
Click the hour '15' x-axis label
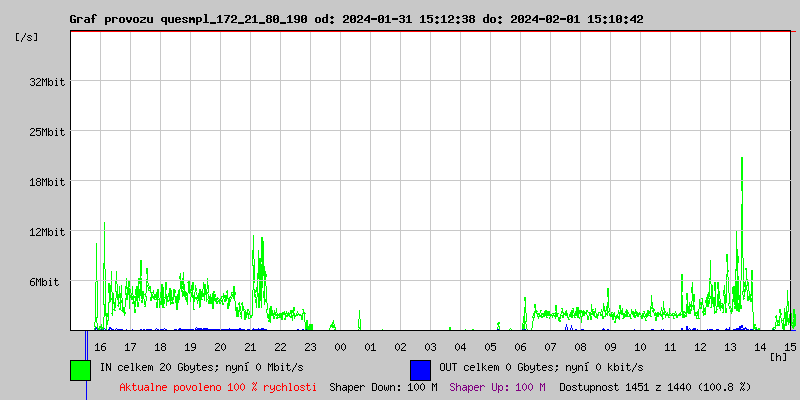[x=790, y=347]
